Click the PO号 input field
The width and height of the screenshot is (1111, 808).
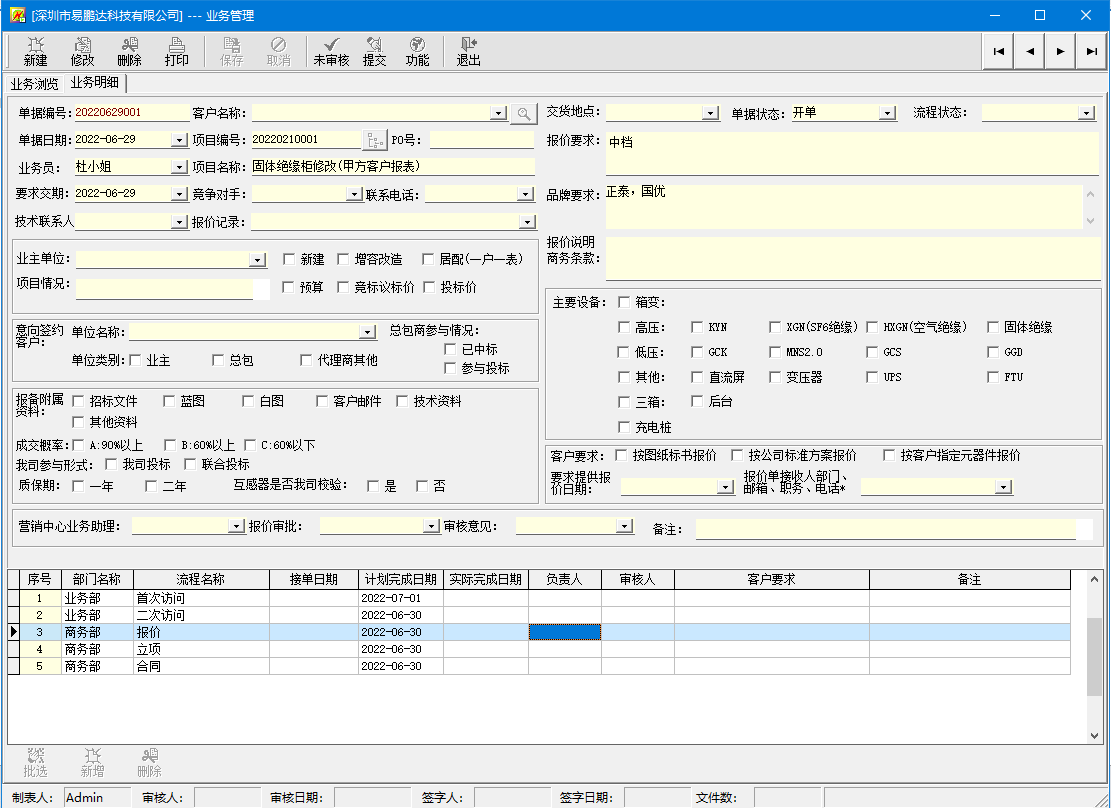coord(482,140)
